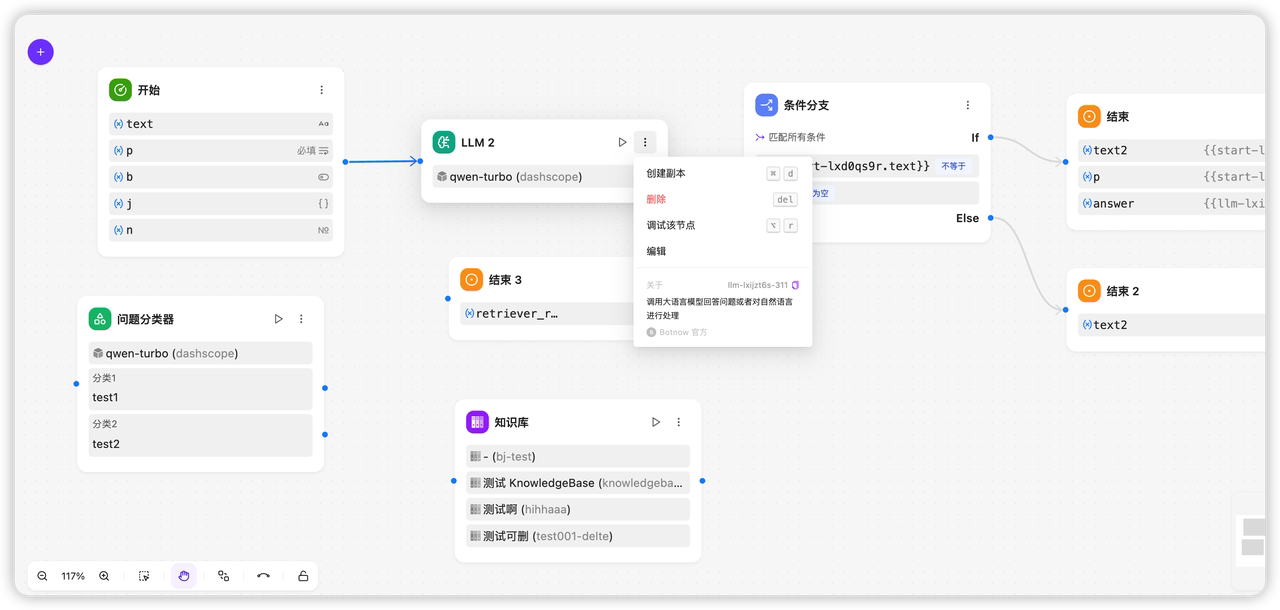The height and width of the screenshot is (610, 1280).
Task: Open the 条件分支 more options menu
Action: coord(968,105)
